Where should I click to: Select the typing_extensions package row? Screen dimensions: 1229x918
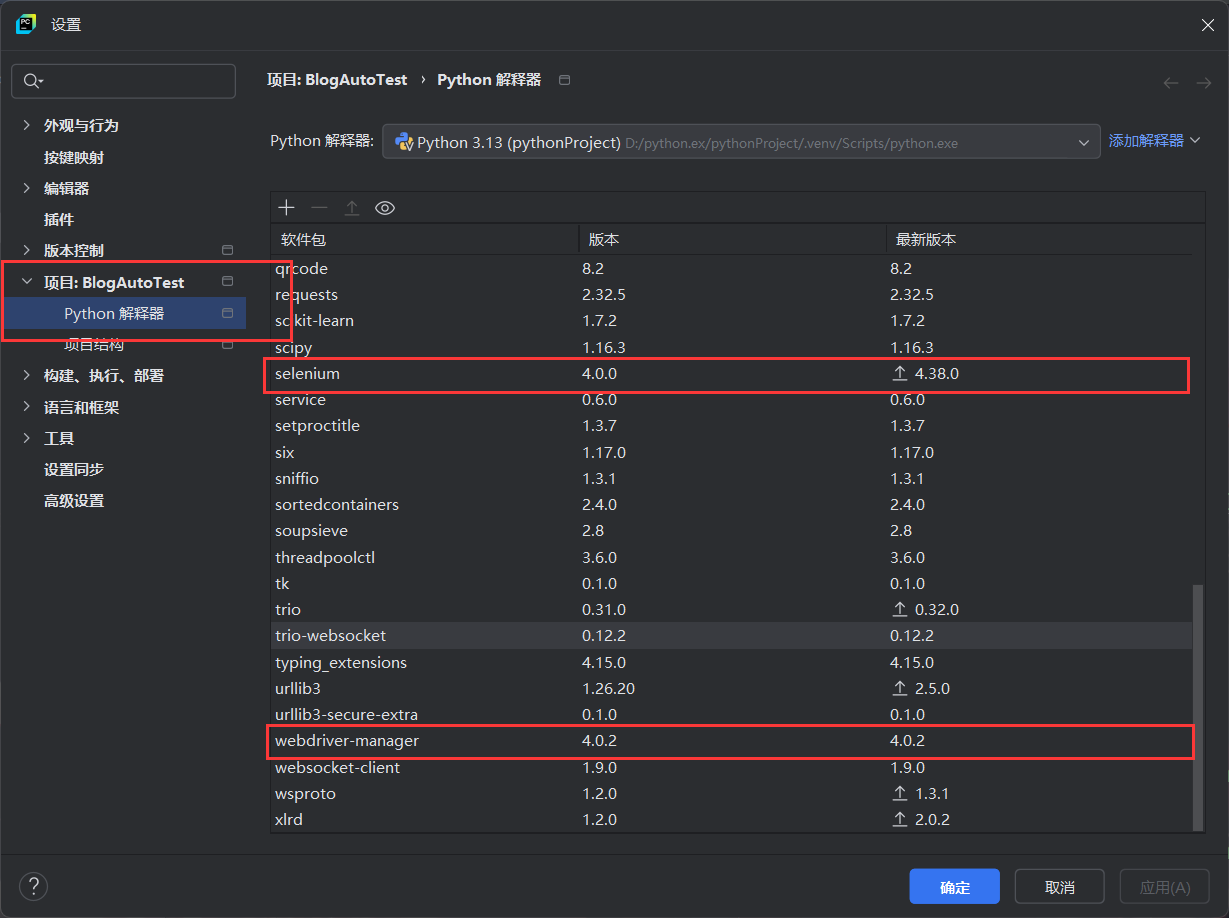[x=731, y=663]
